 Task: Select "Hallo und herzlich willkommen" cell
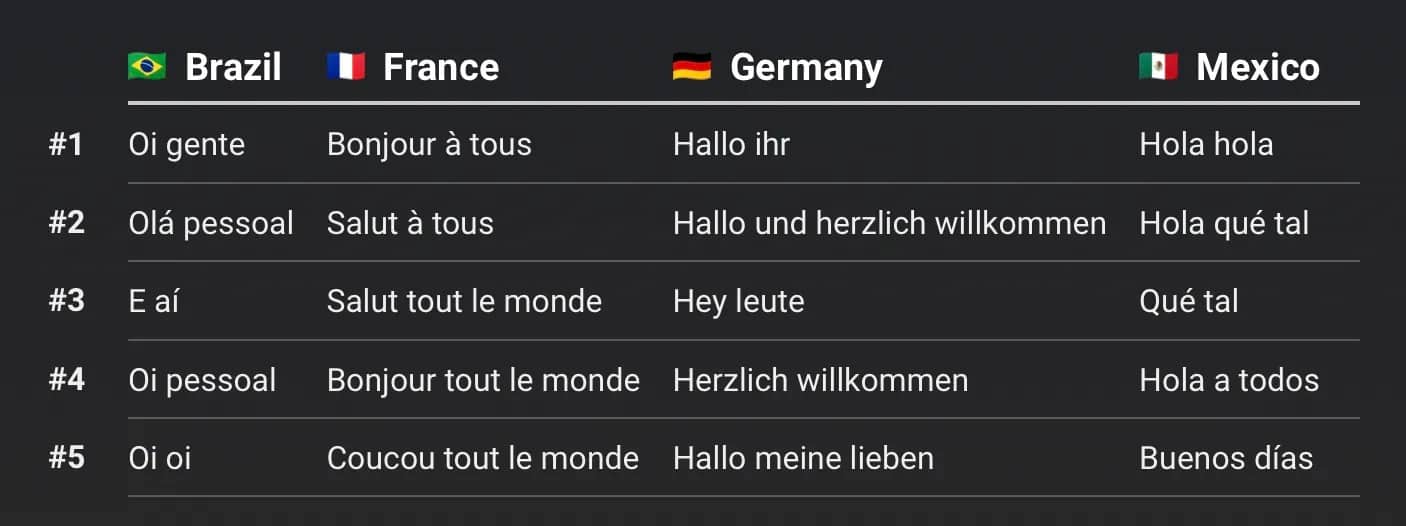[x=889, y=223]
